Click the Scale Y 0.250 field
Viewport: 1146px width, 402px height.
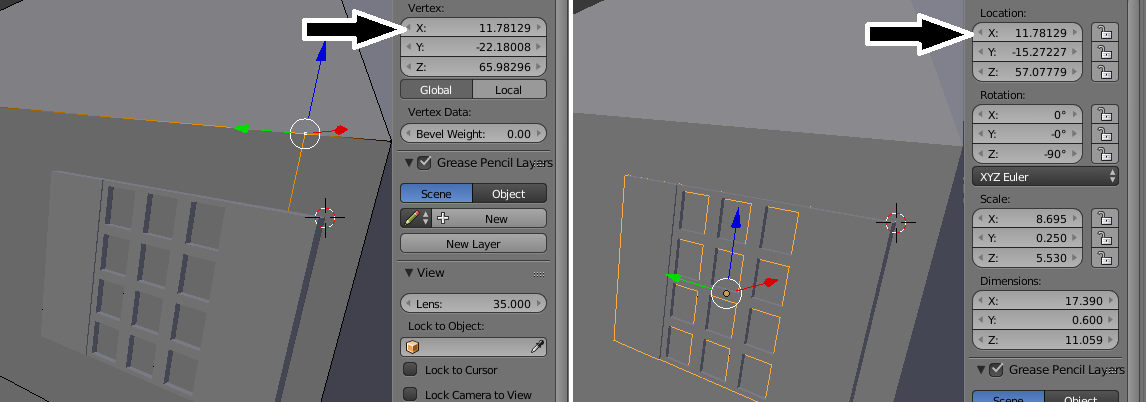point(1028,238)
